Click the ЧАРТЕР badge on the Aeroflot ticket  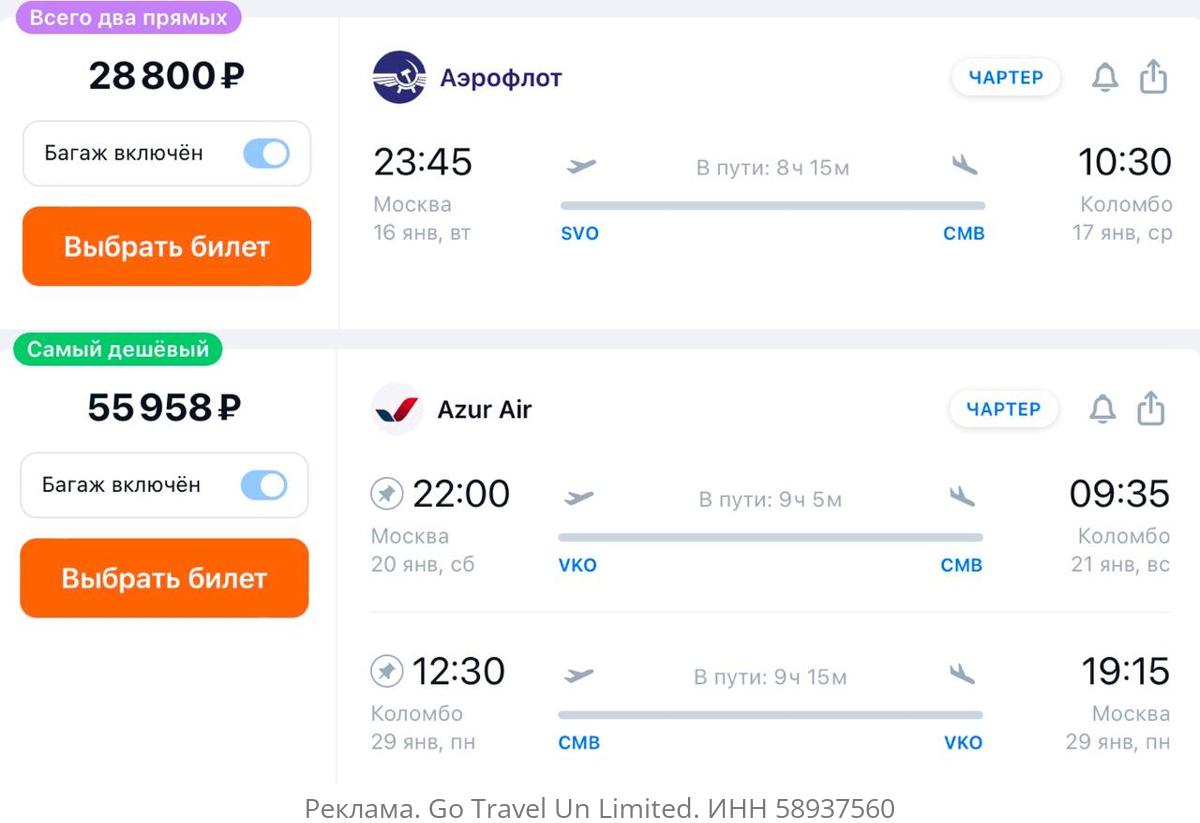pos(1006,77)
